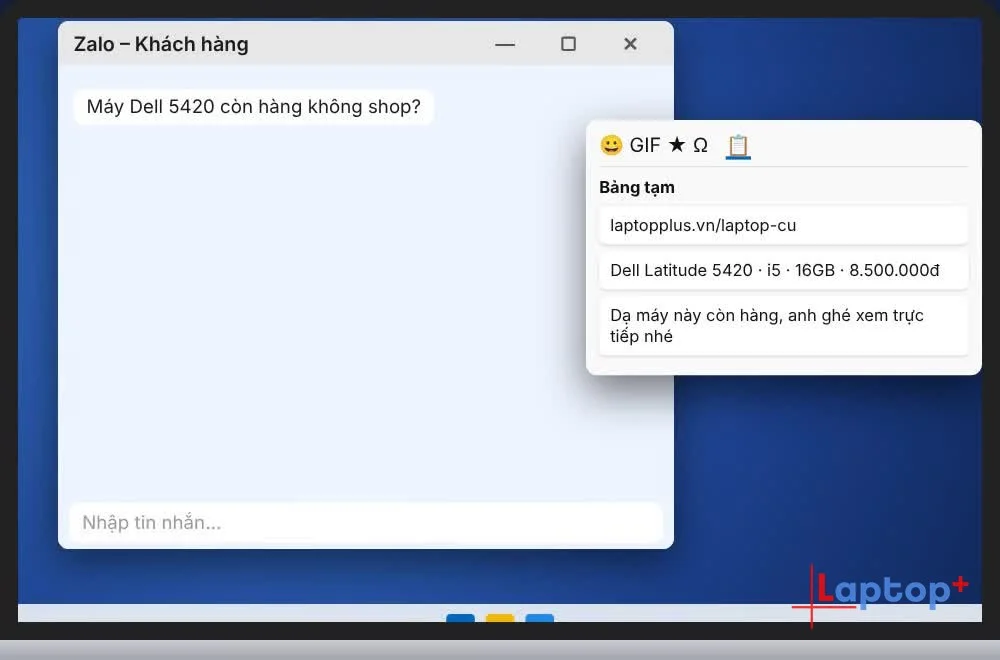
Task: Open the star kaomoji tab
Action: (x=677, y=145)
